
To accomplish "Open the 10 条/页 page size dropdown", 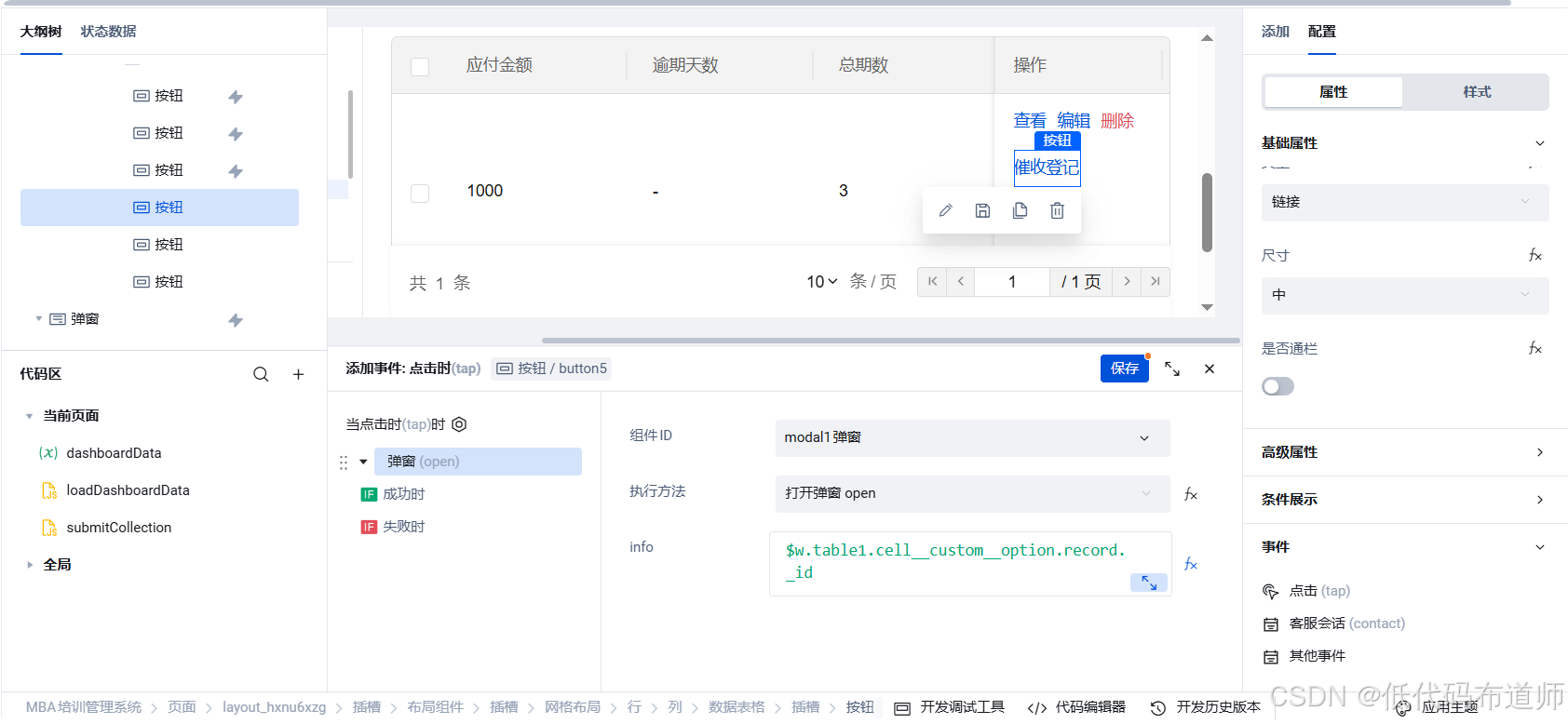I will 822,282.
